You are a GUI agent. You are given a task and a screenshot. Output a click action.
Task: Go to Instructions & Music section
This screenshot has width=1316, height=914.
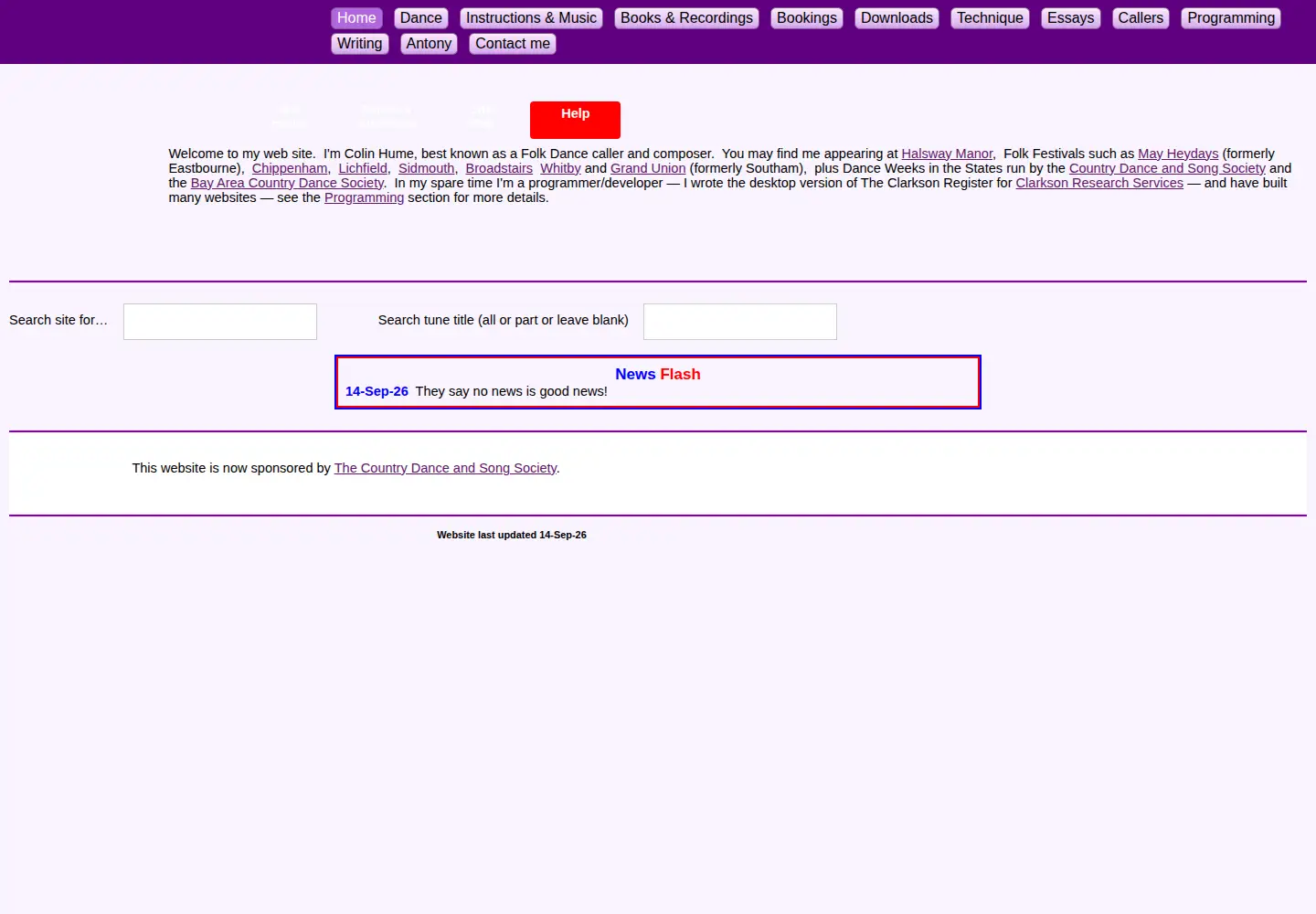[x=531, y=18]
